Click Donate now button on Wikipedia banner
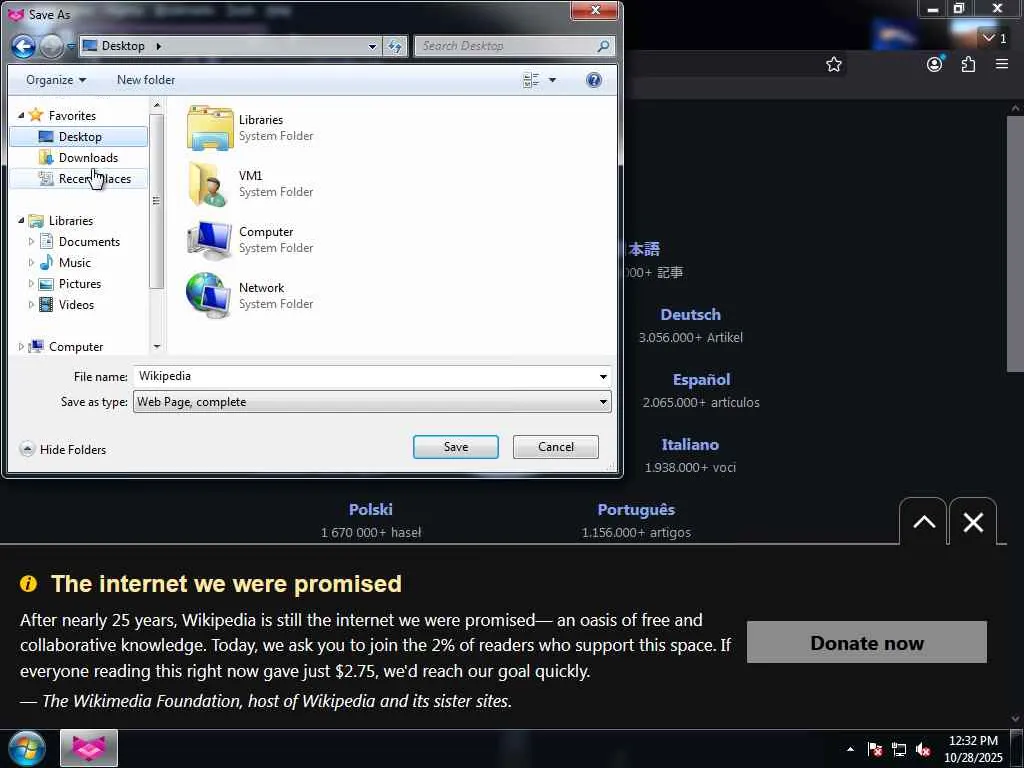 click(x=867, y=643)
